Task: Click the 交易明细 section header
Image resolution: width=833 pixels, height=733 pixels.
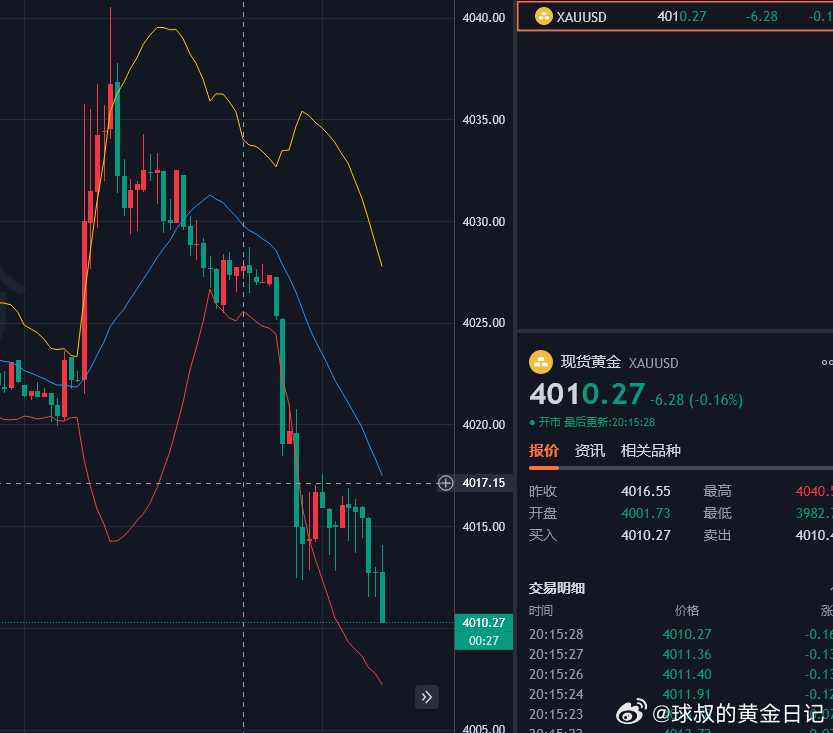Action: coord(557,588)
